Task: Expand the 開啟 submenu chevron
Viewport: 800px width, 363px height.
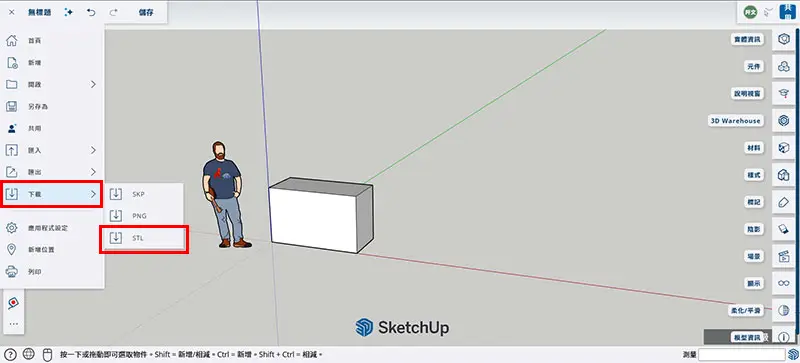Action: 93,84
